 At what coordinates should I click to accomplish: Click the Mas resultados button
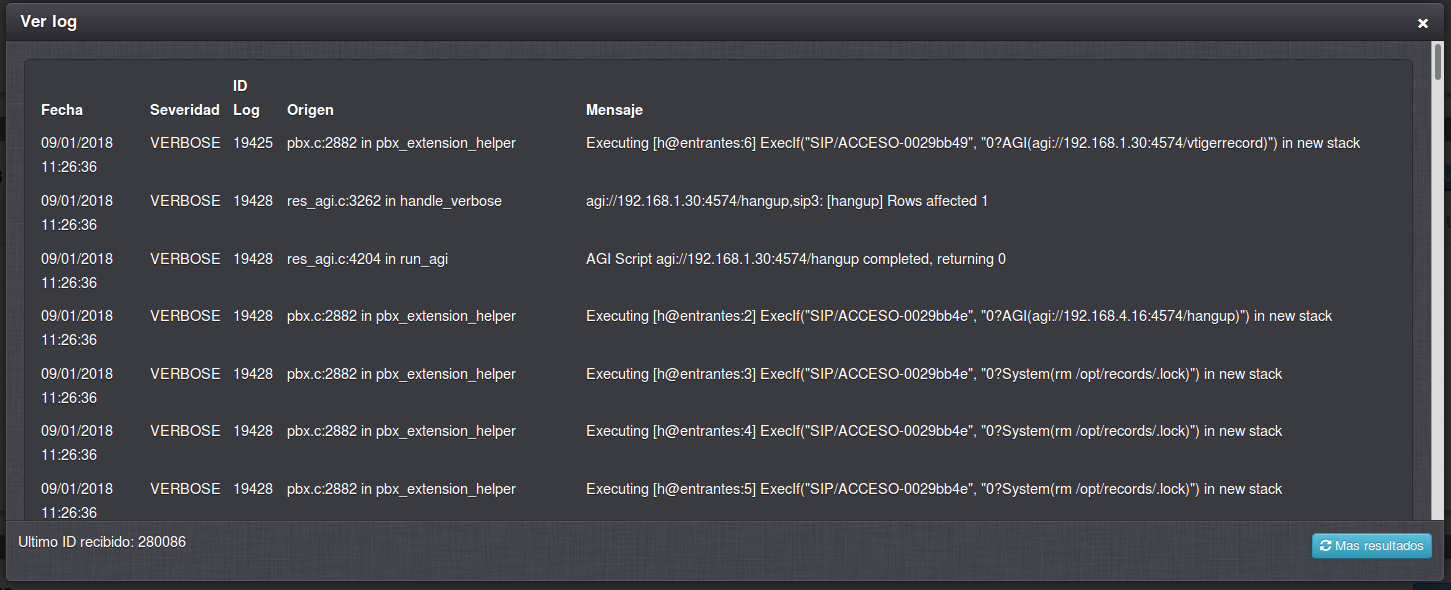[1372, 546]
